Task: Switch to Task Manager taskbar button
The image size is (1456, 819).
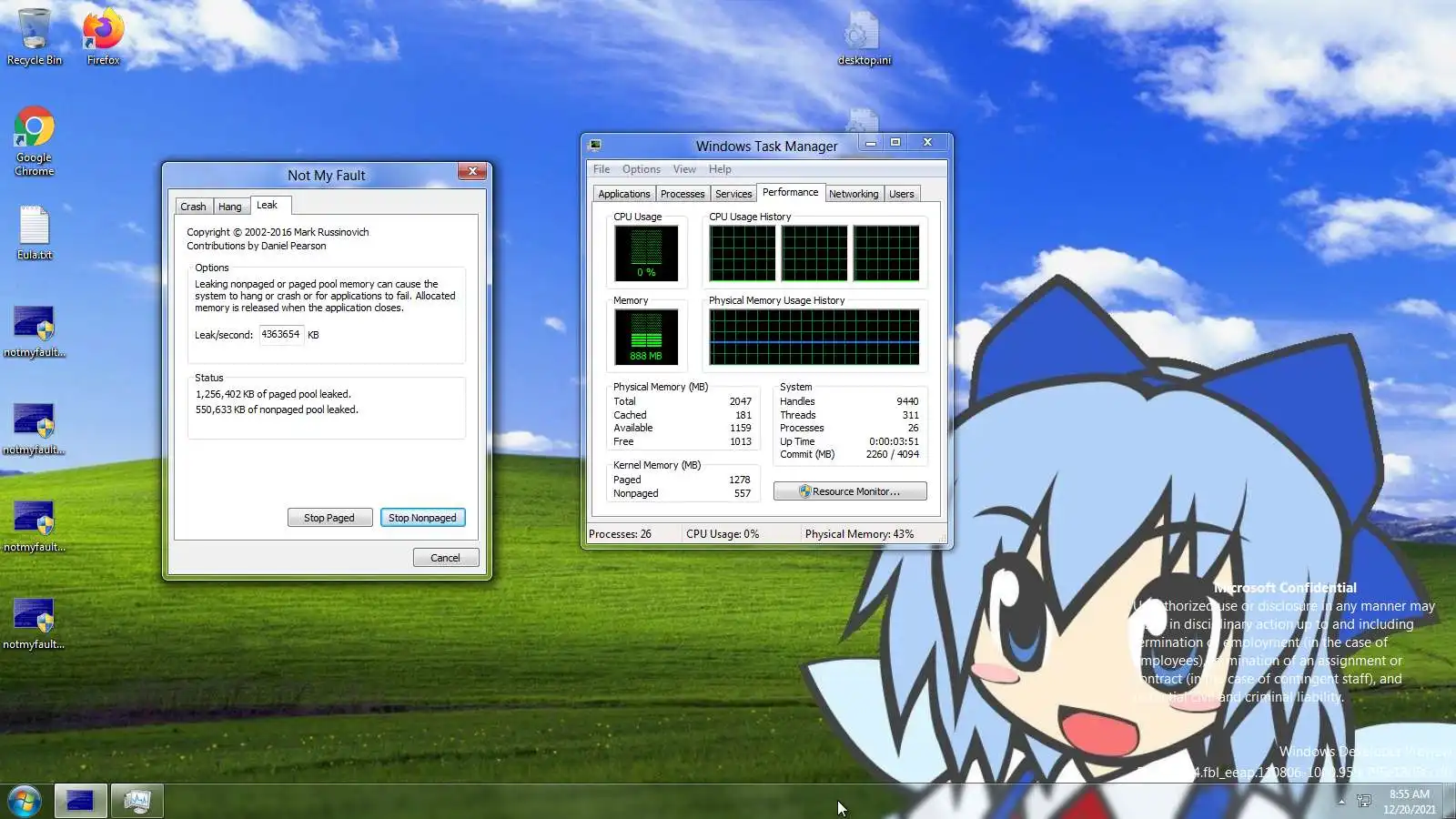Action: (136, 801)
